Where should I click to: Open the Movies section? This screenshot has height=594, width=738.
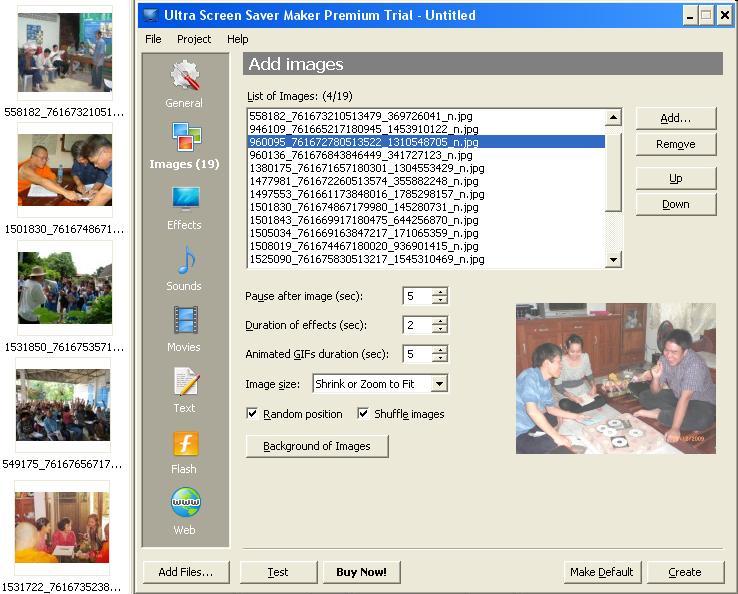(x=184, y=329)
